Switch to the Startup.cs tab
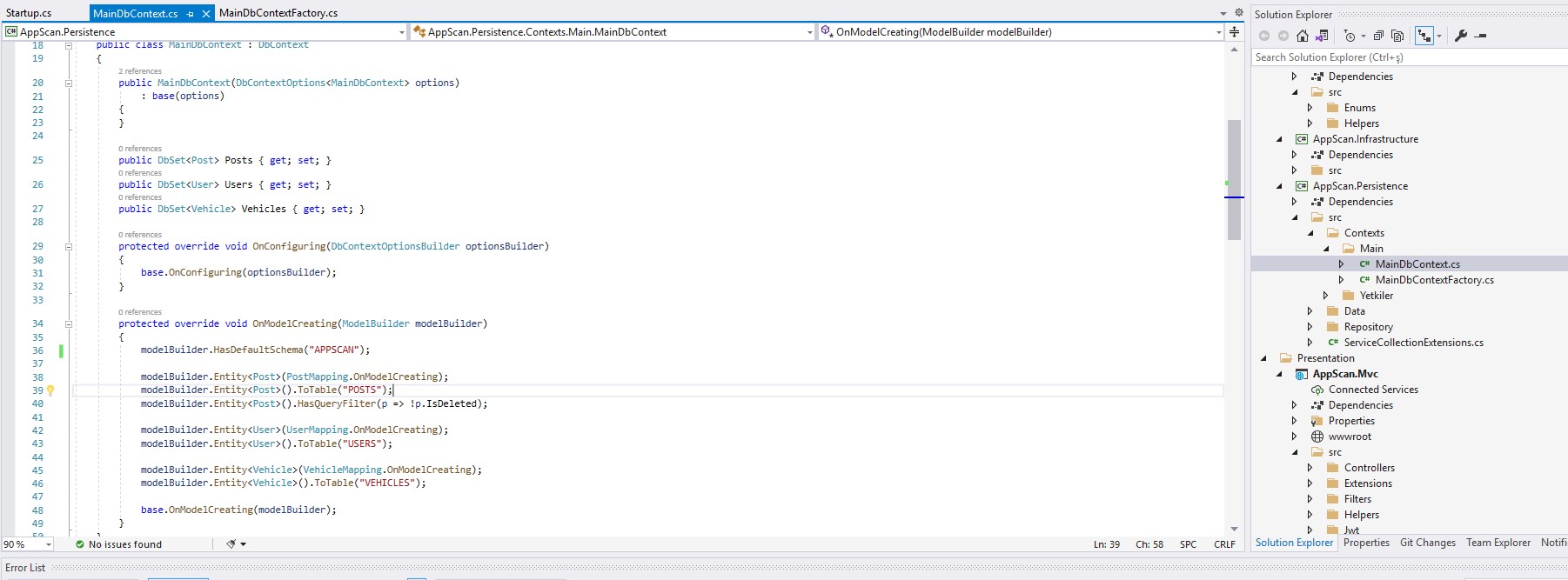 (x=29, y=13)
